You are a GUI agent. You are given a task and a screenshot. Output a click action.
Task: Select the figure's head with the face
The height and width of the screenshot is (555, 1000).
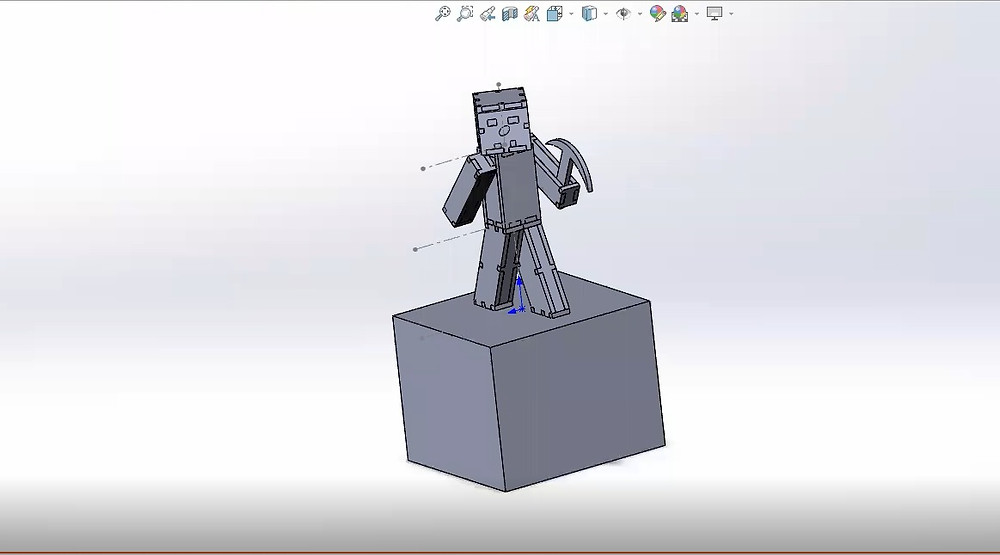502,121
